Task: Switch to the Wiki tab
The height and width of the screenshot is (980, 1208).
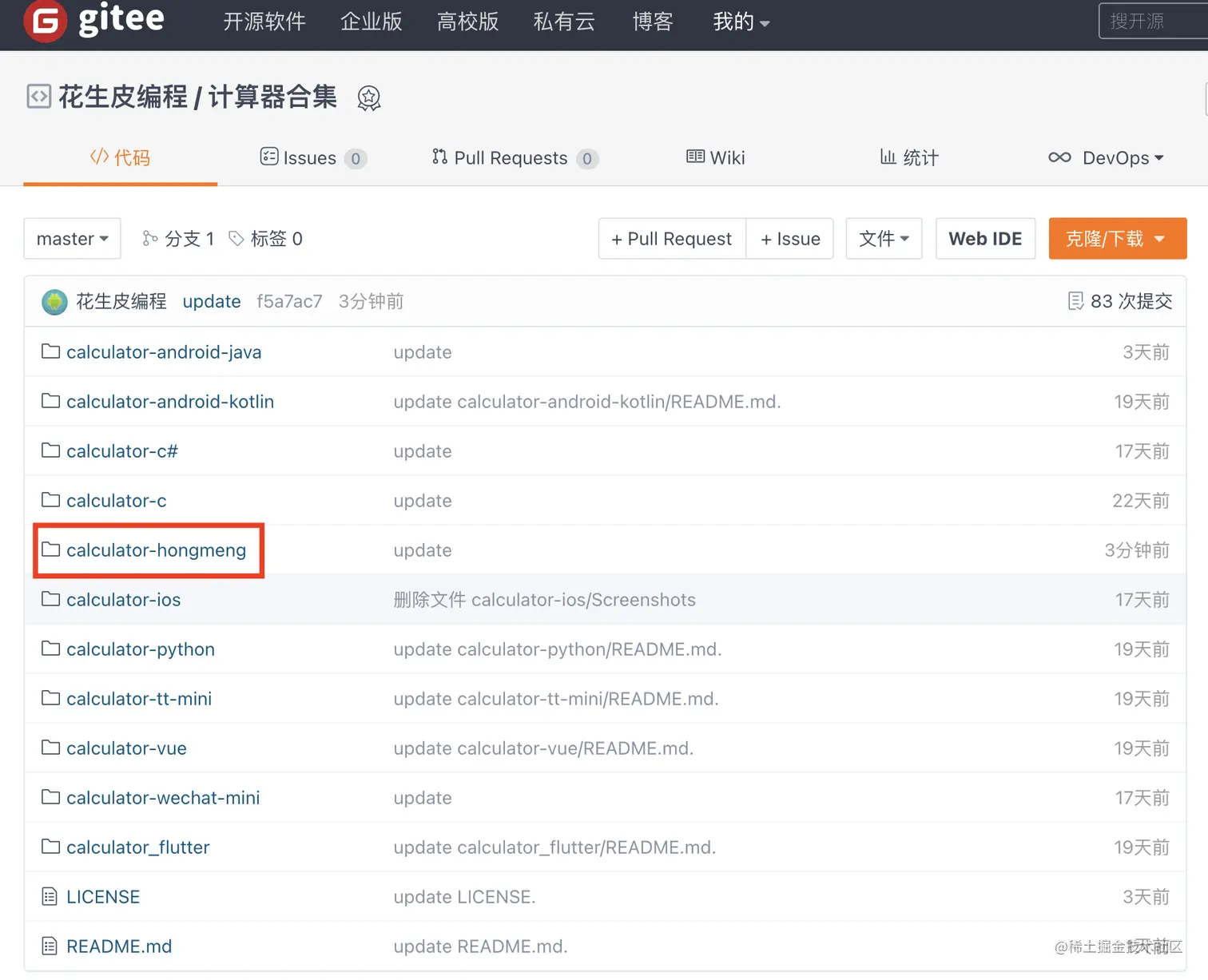Action: (x=716, y=157)
